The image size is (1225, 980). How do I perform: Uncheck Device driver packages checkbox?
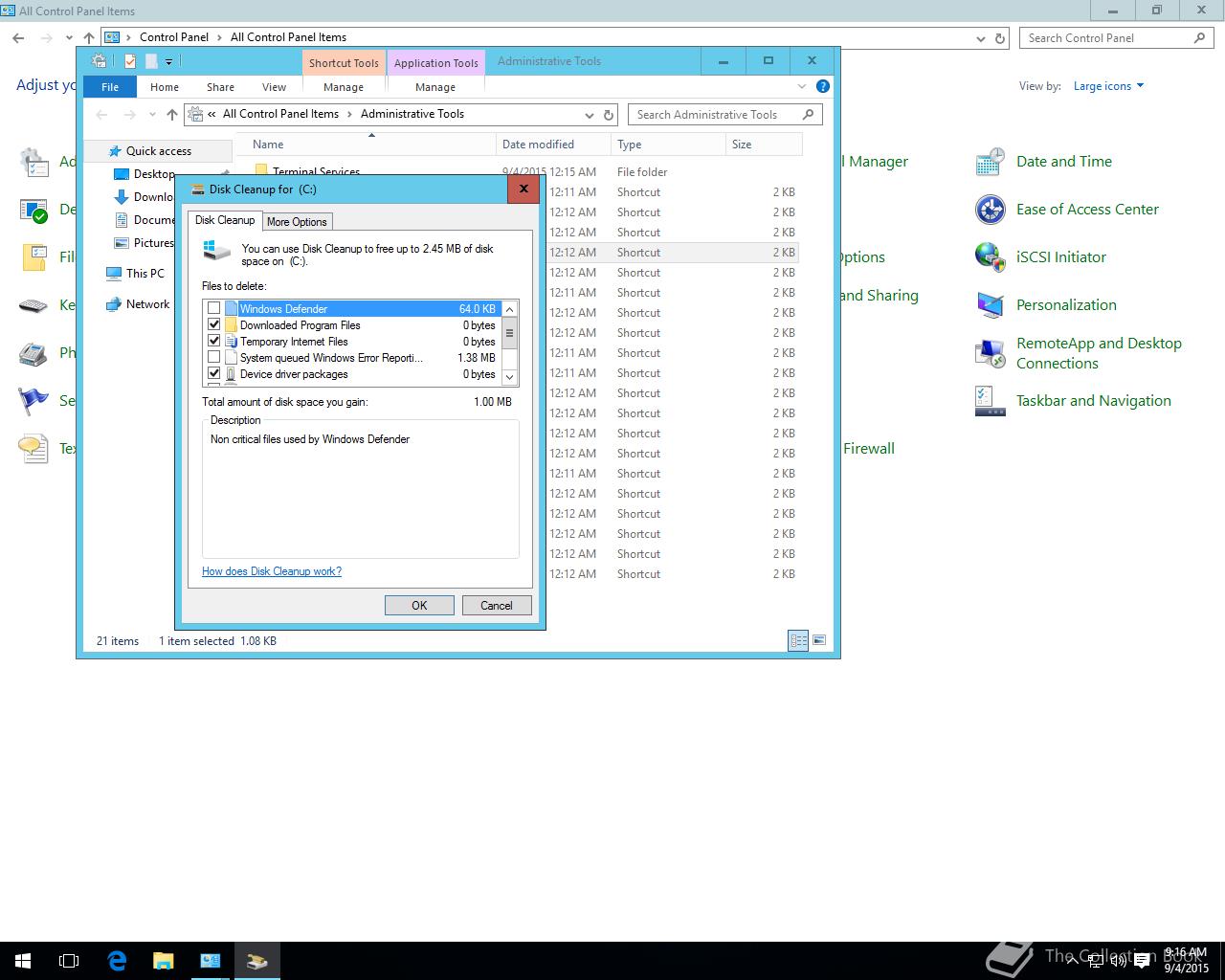[x=214, y=373]
